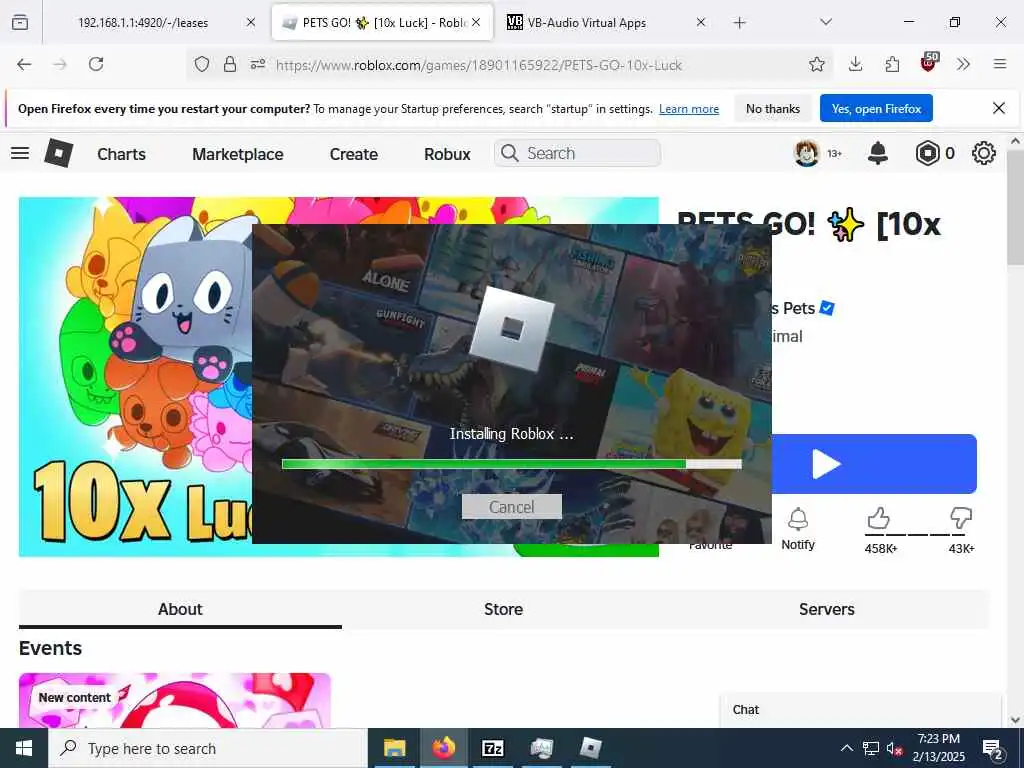Viewport: 1024px width, 768px height.
Task: Click blue Play button
Action: (874, 464)
